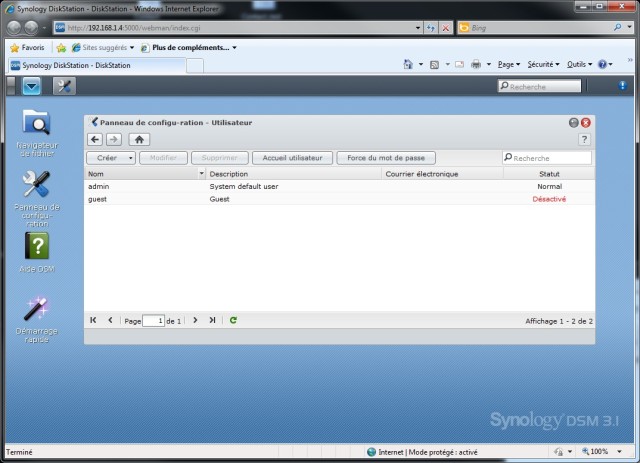Stop page loading in IE
Screen dimensions: 640x463
click(x=446, y=28)
